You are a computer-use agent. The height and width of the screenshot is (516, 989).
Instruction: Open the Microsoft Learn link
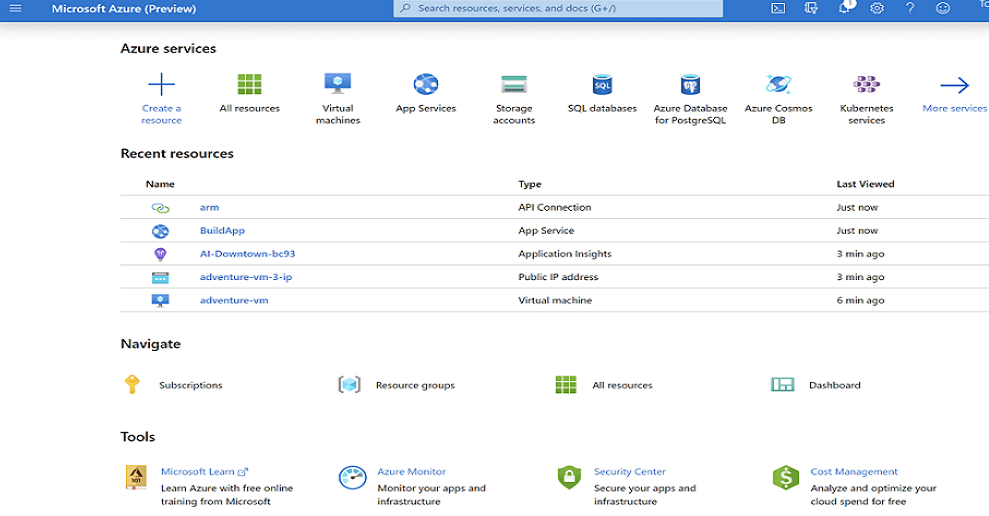pyautogui.click(x=204, y=471)
